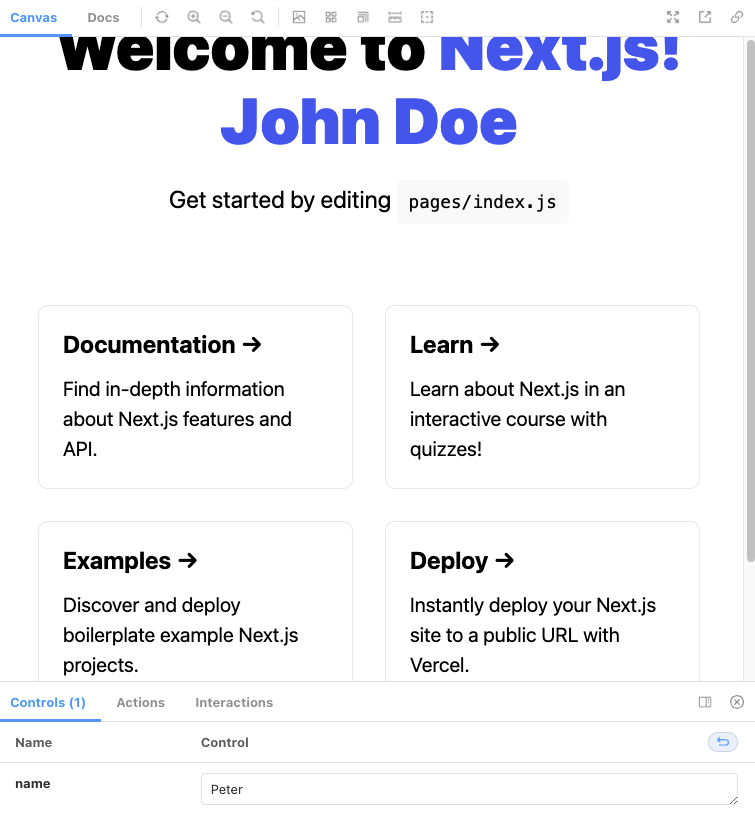Hide the addons panel
The height and width of the screenshot is (814, 755).
tap(737, 702)
